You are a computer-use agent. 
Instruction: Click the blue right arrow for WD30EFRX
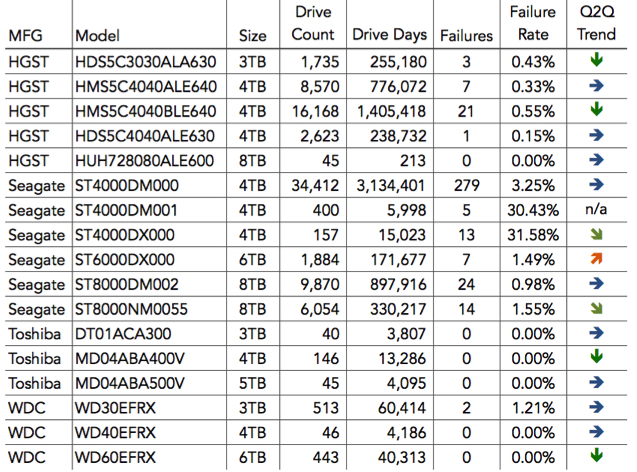[x=596, y=407]
